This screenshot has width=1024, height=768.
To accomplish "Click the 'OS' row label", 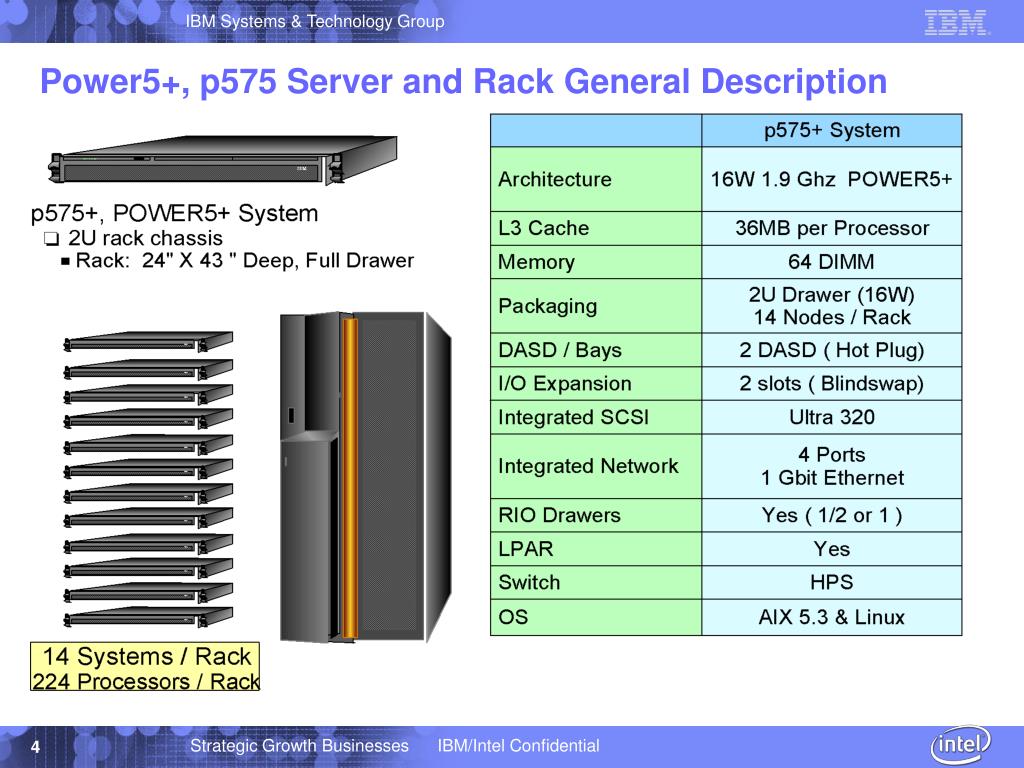I will click(596, 617).
